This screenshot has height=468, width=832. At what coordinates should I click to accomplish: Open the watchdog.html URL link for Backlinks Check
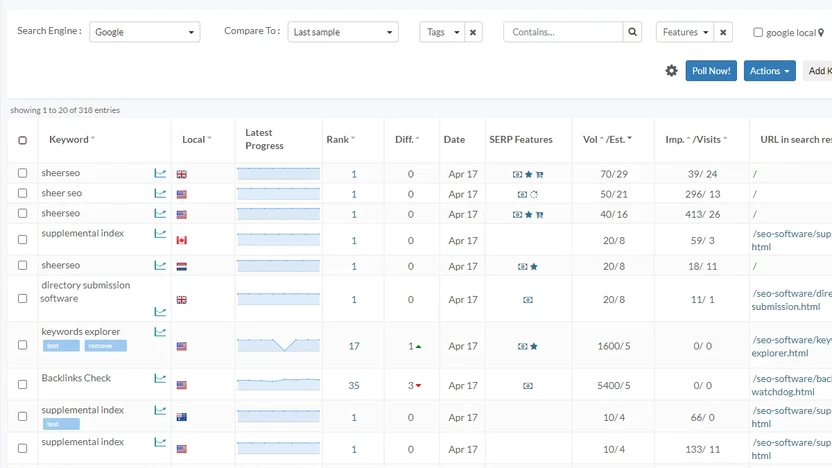(x=783, y=392)
